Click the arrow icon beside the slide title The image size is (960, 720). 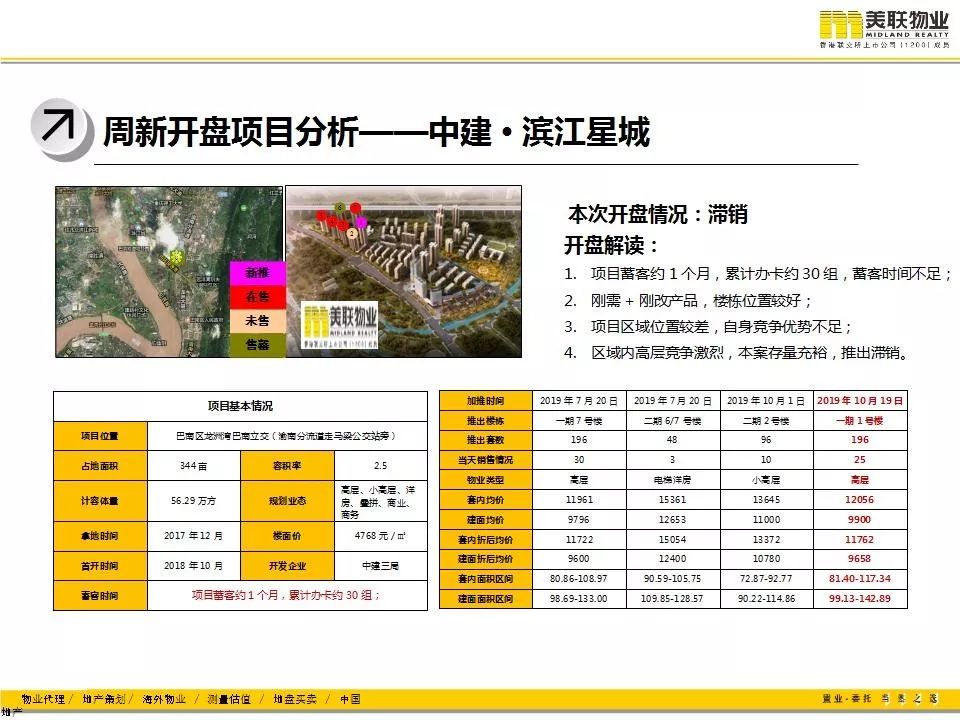click(x=61, y=129)
